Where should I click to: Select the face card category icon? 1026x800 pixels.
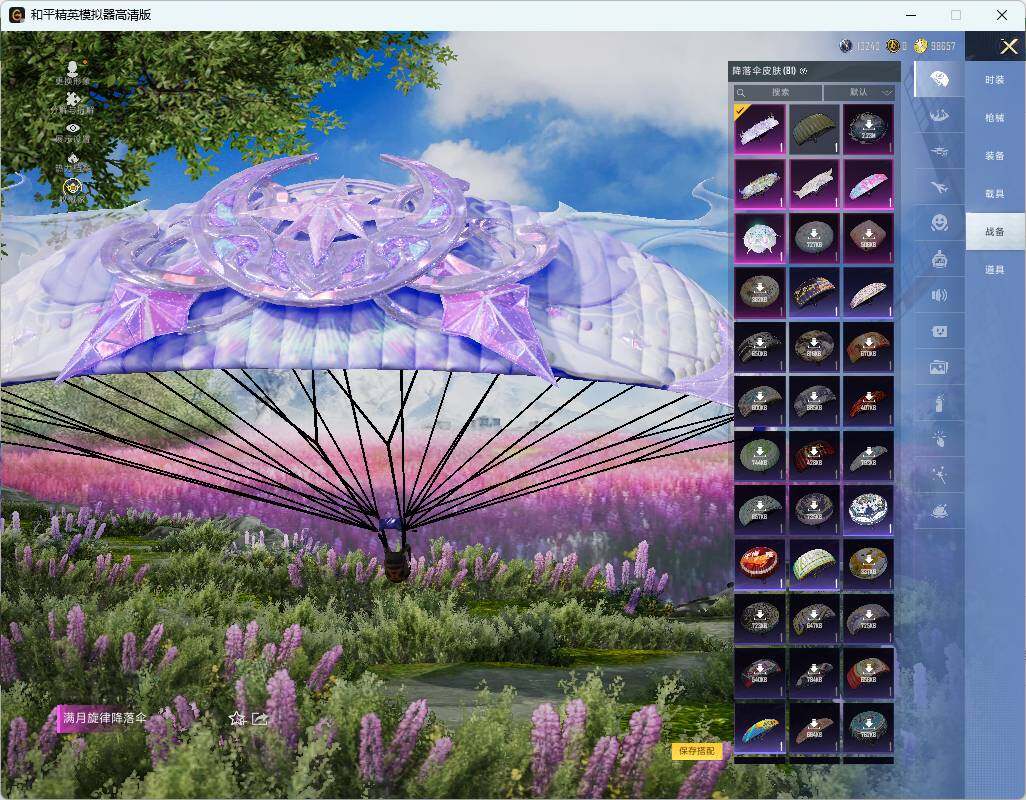pos(940,332)
